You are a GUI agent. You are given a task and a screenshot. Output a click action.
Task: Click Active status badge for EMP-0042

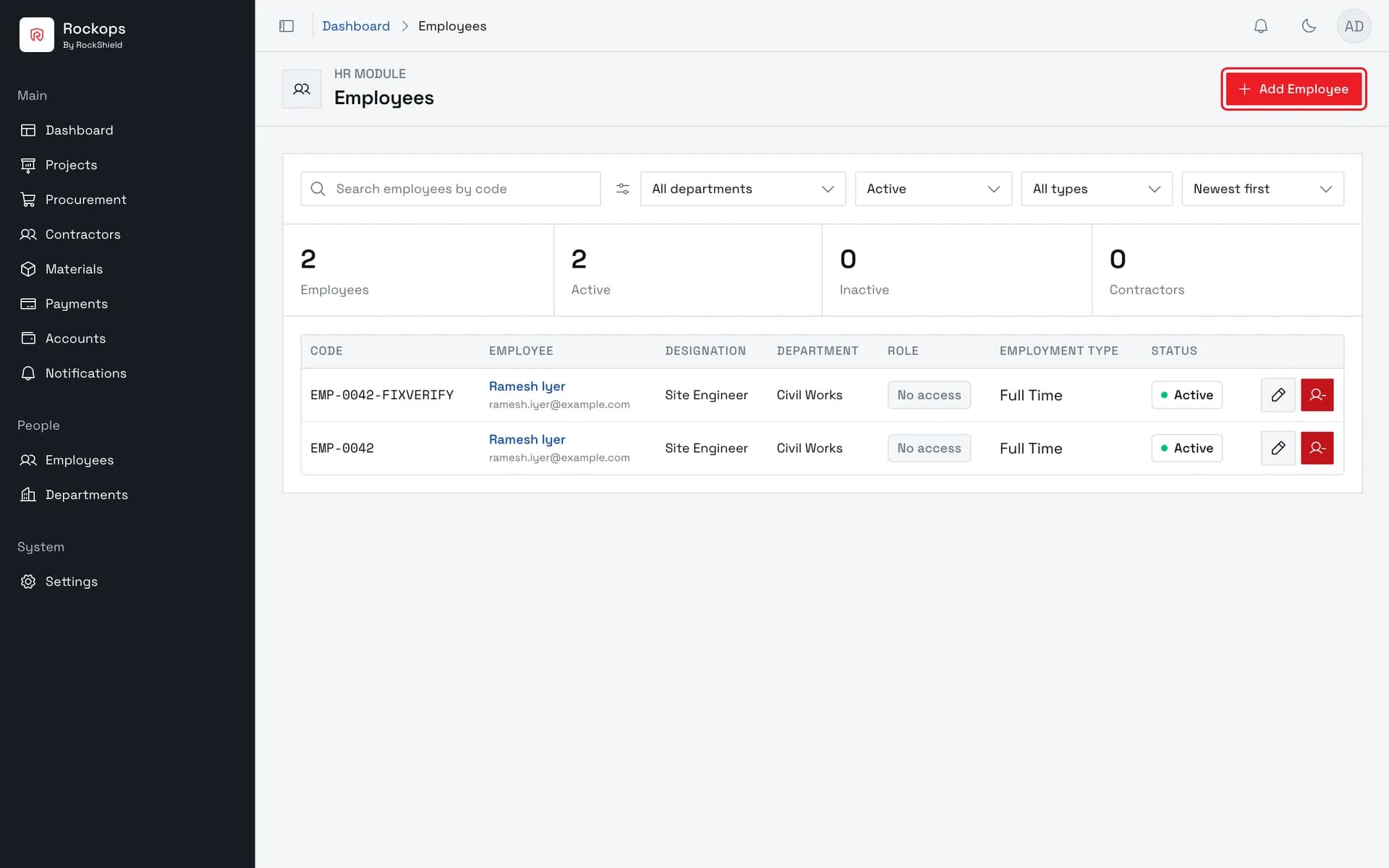[x=1186, y=448]
